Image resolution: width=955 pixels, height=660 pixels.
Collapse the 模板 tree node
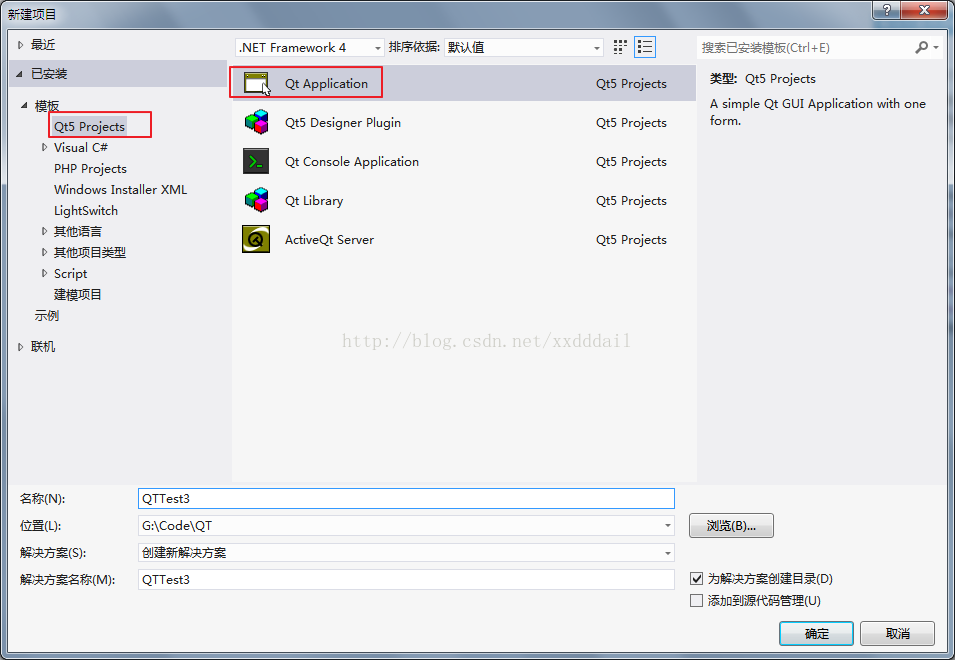coord(24,105)
